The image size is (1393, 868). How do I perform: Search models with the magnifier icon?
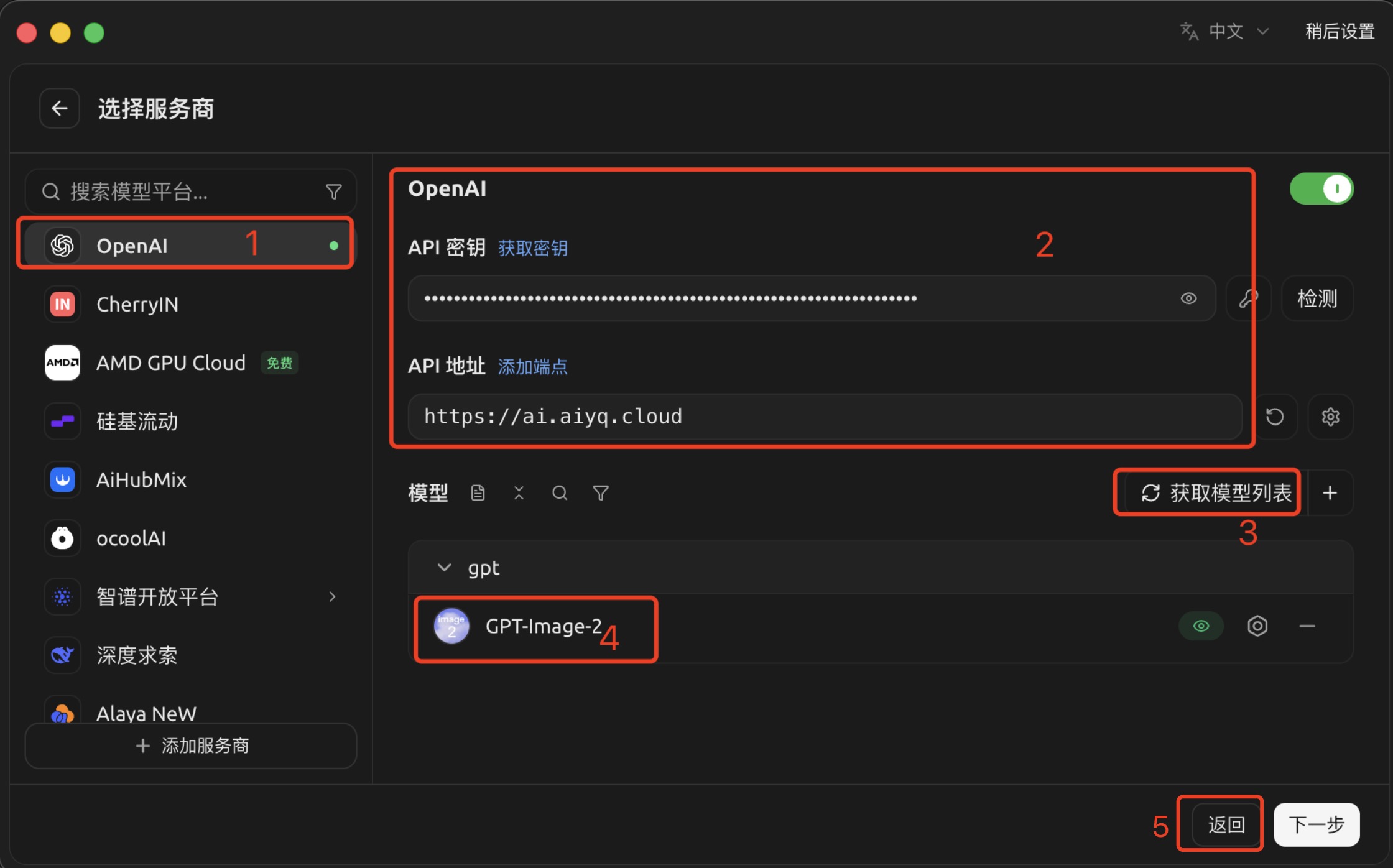point(560,493)
